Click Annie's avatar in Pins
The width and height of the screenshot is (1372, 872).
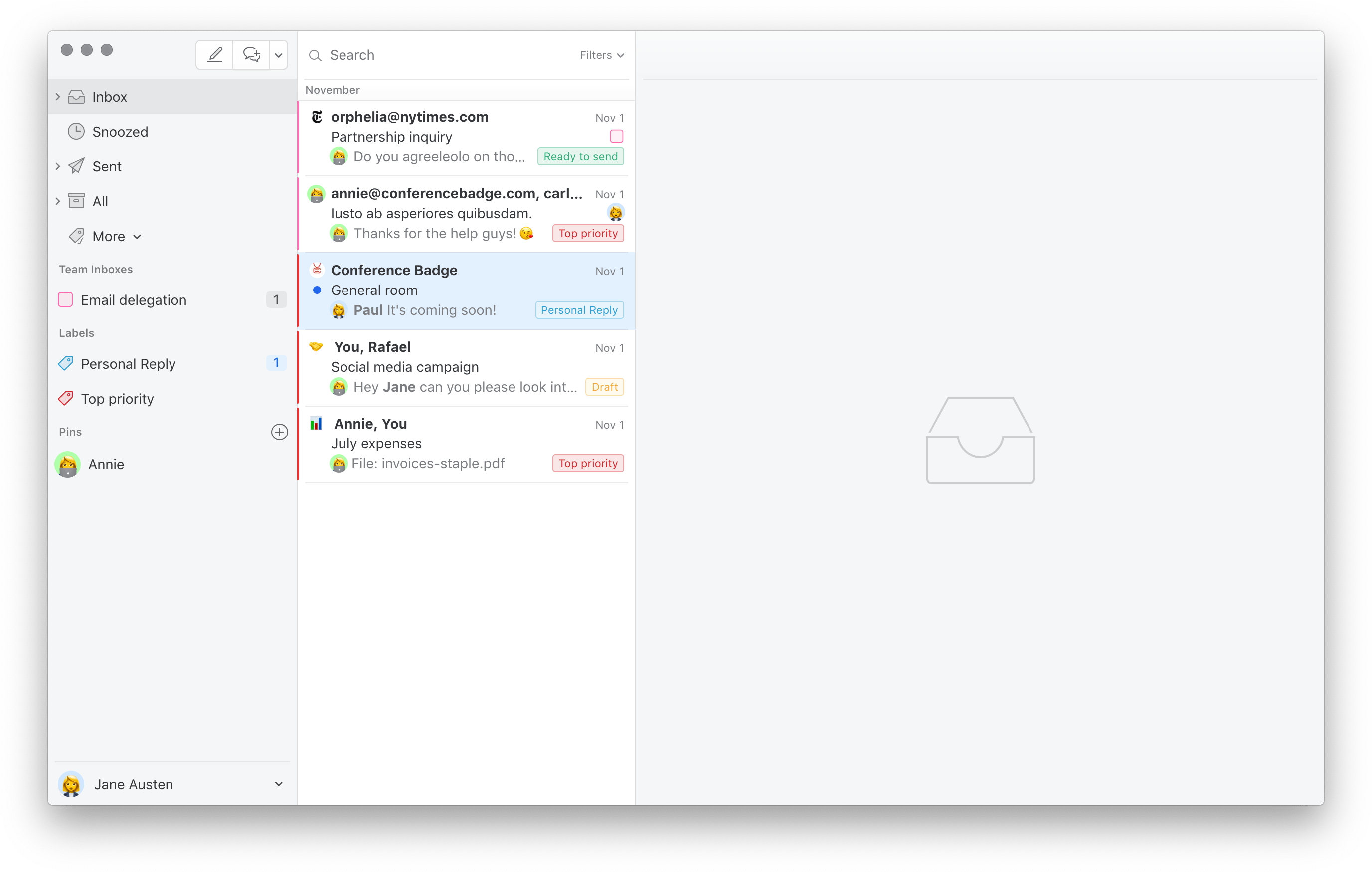[68, 465]
